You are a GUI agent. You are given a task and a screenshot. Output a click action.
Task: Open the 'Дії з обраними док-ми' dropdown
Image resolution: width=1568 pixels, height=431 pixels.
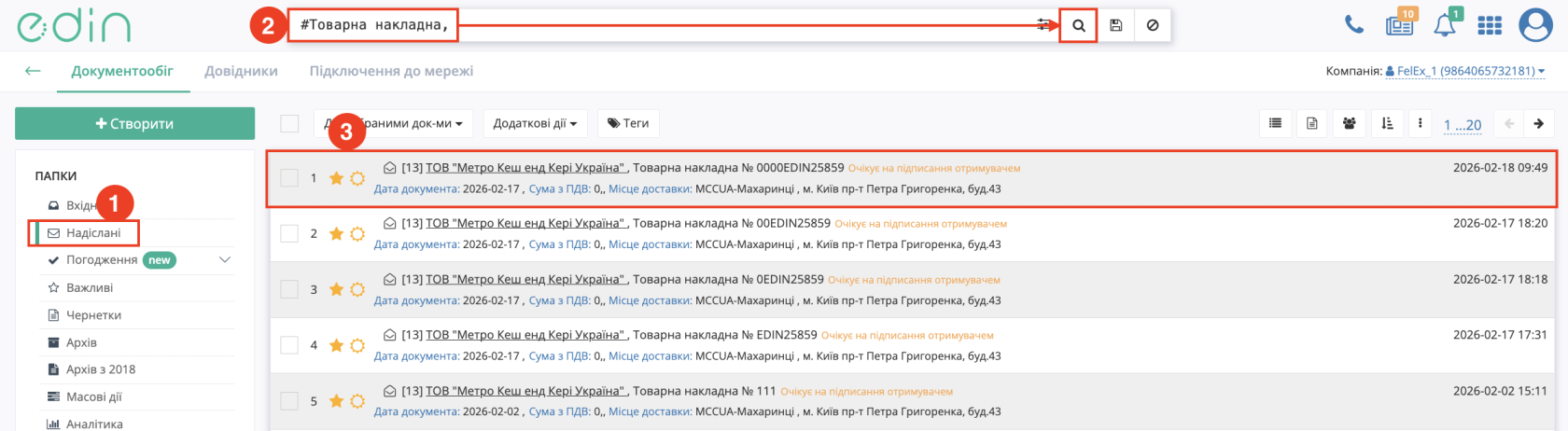click(393, 123)
